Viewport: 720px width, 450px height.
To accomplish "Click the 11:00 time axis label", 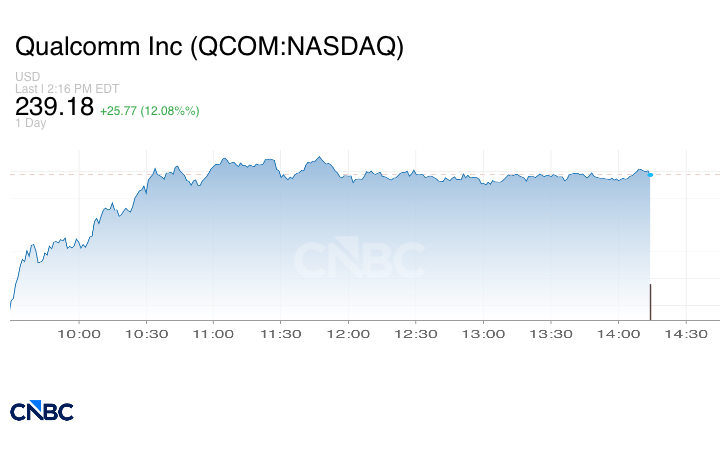I will click(213, 334).
